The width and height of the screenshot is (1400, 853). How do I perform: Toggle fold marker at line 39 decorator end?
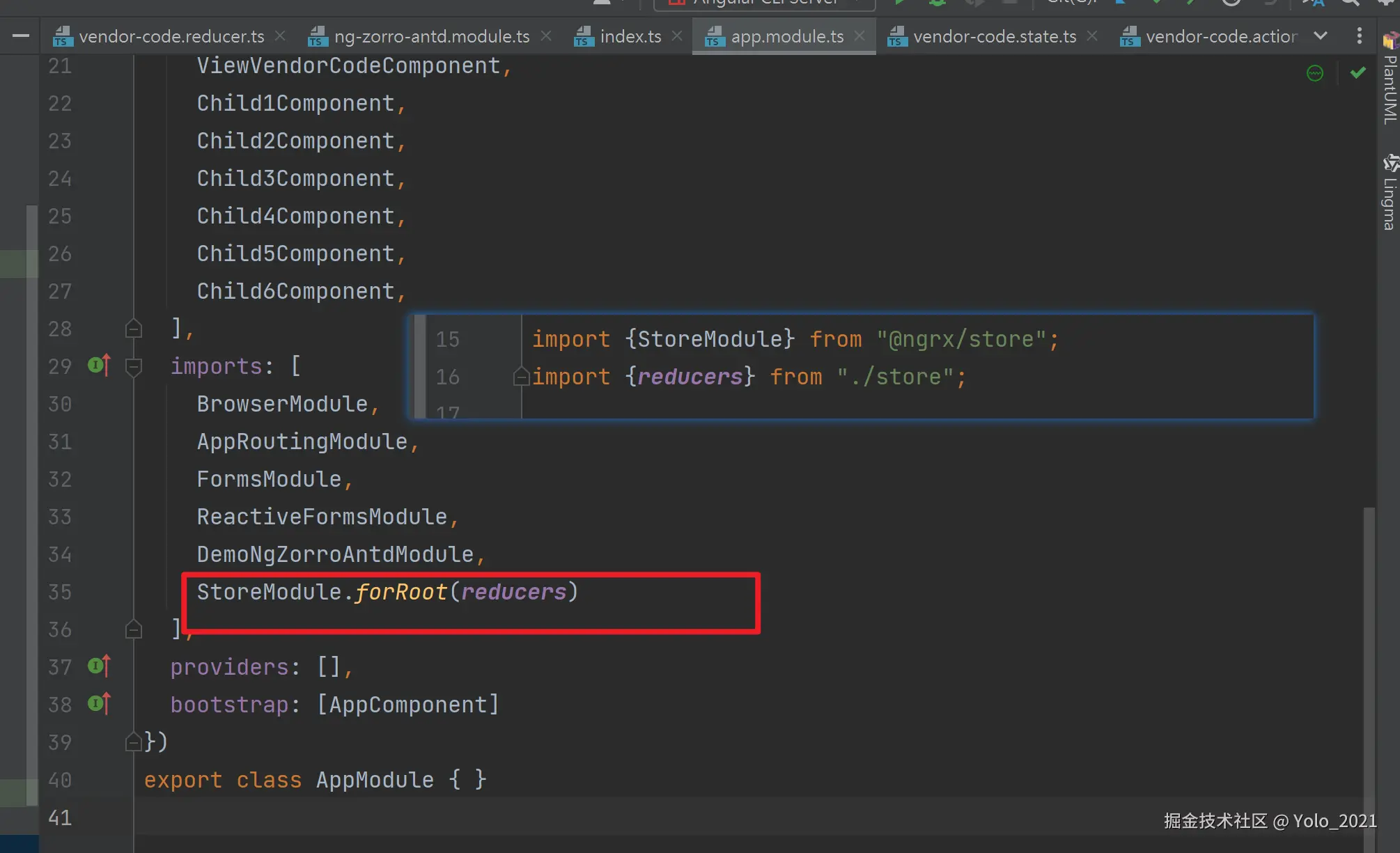tap(134, 742)
